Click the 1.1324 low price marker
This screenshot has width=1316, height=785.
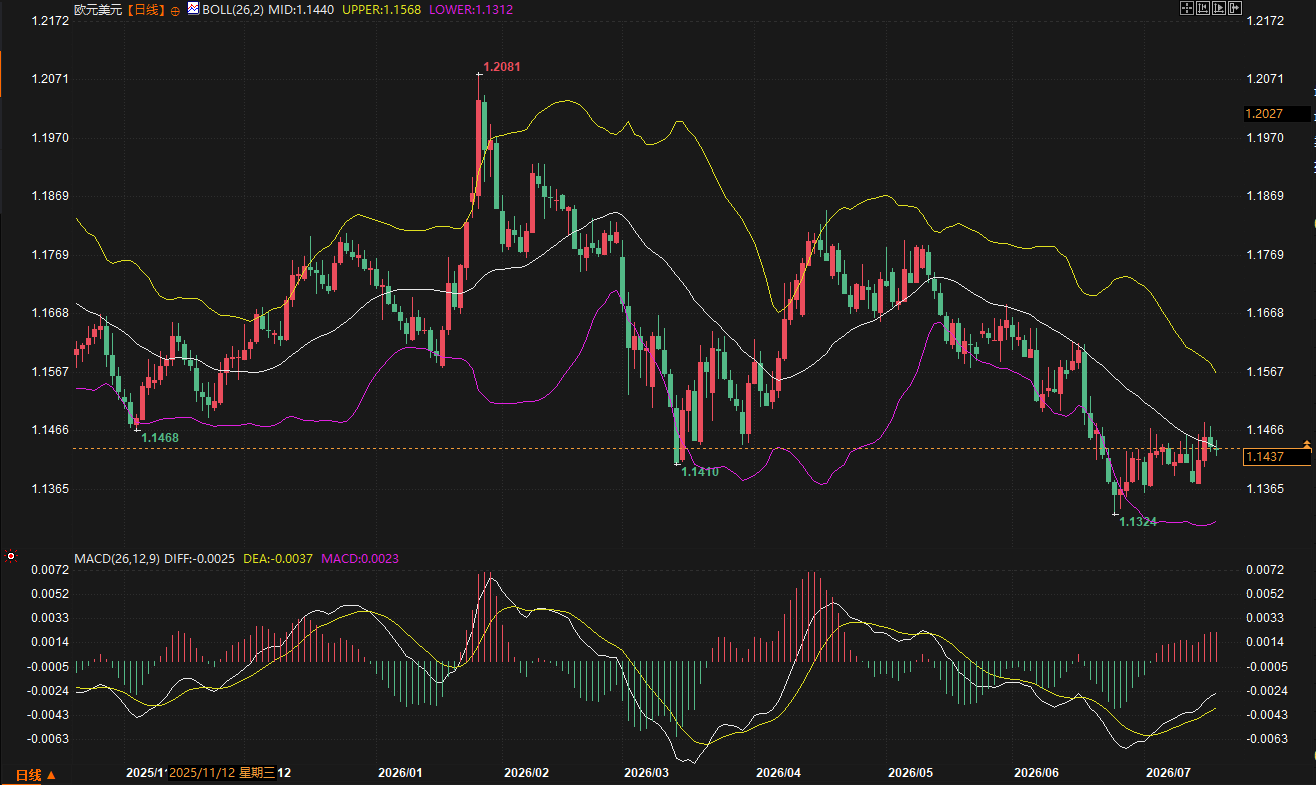tap(1138, 522)
